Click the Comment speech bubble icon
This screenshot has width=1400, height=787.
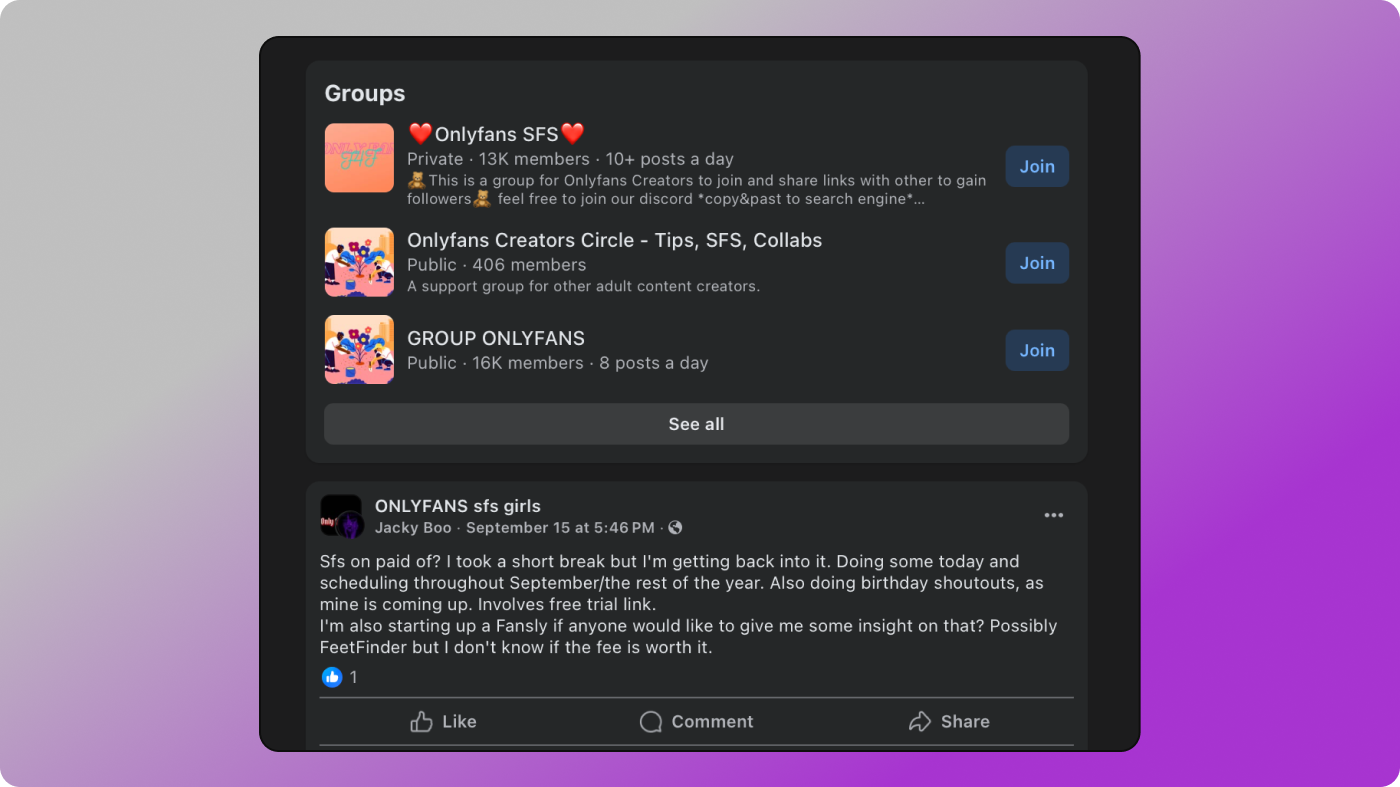coord(651,722)
